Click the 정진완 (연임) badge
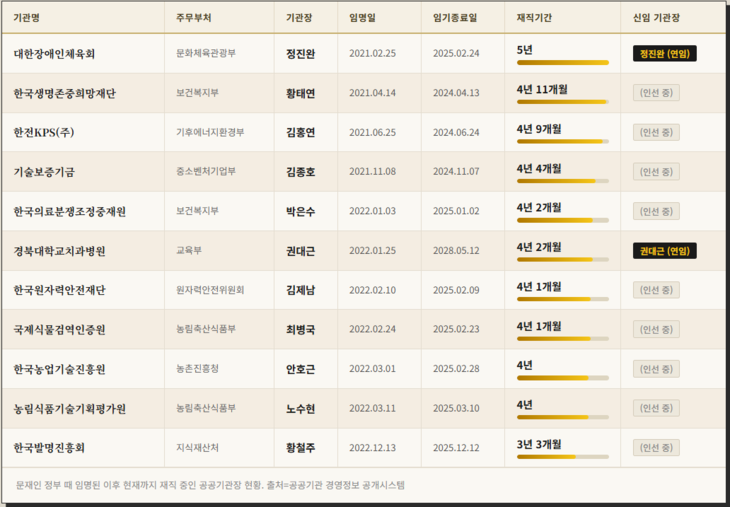Screen dimensions: 730x507 [664, 54]
